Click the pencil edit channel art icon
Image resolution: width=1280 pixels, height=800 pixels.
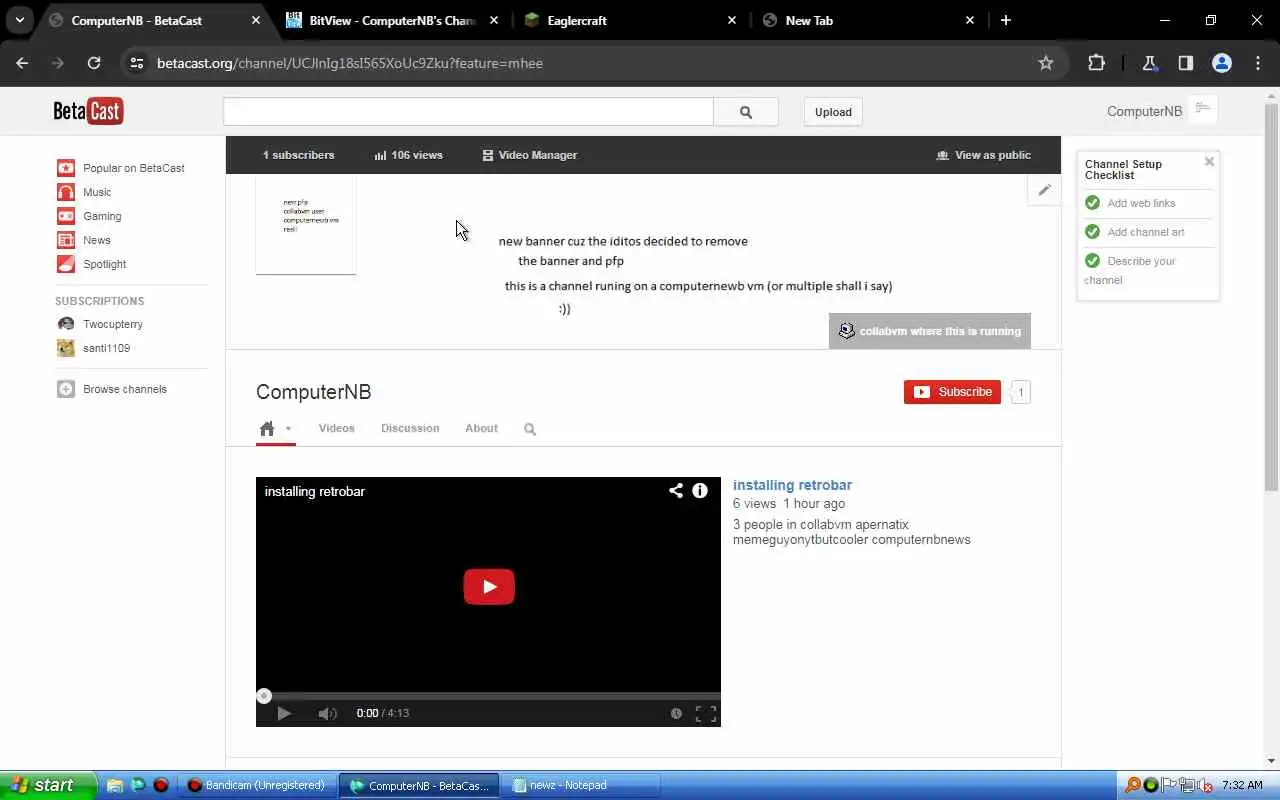[1044, 190]
